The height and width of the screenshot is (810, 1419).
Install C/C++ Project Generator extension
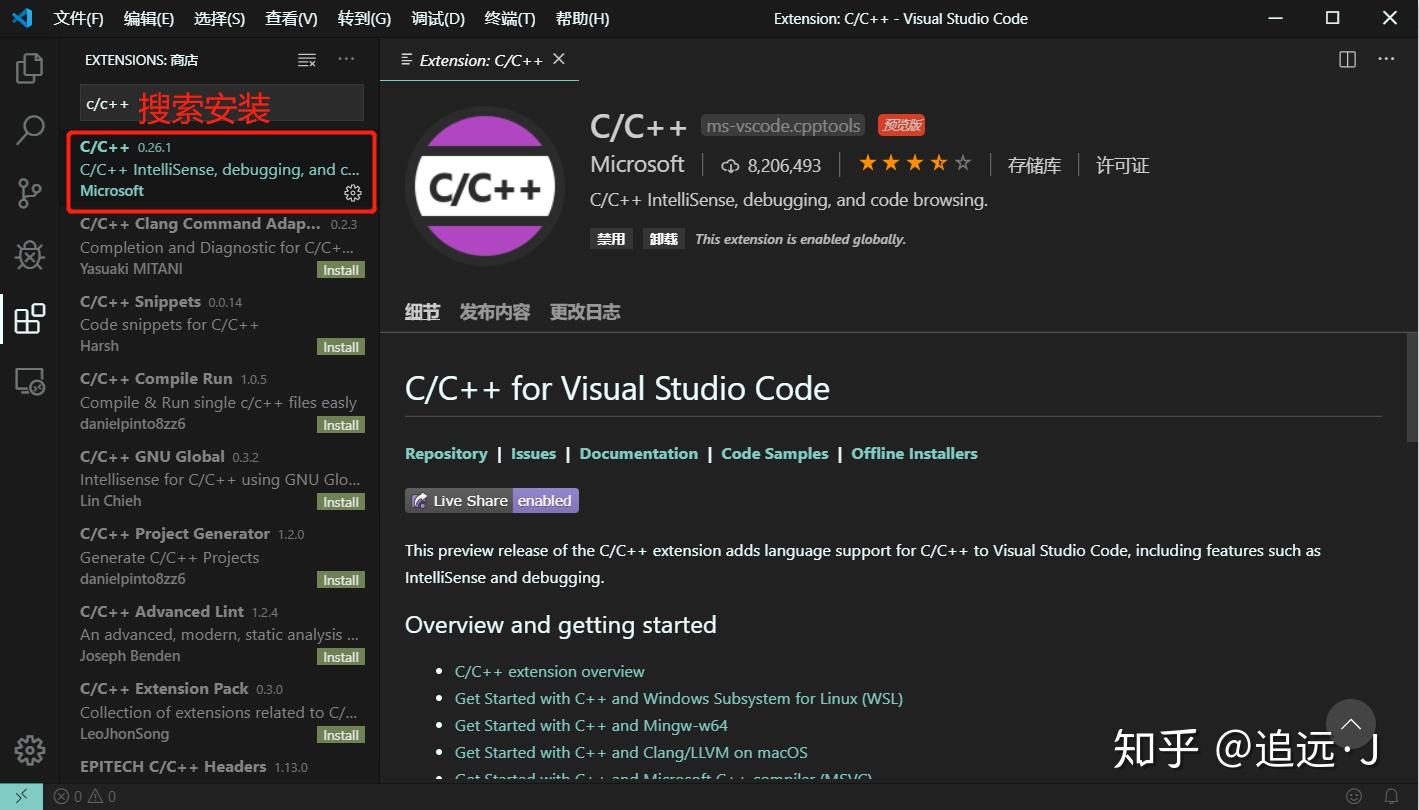point(341,580)
